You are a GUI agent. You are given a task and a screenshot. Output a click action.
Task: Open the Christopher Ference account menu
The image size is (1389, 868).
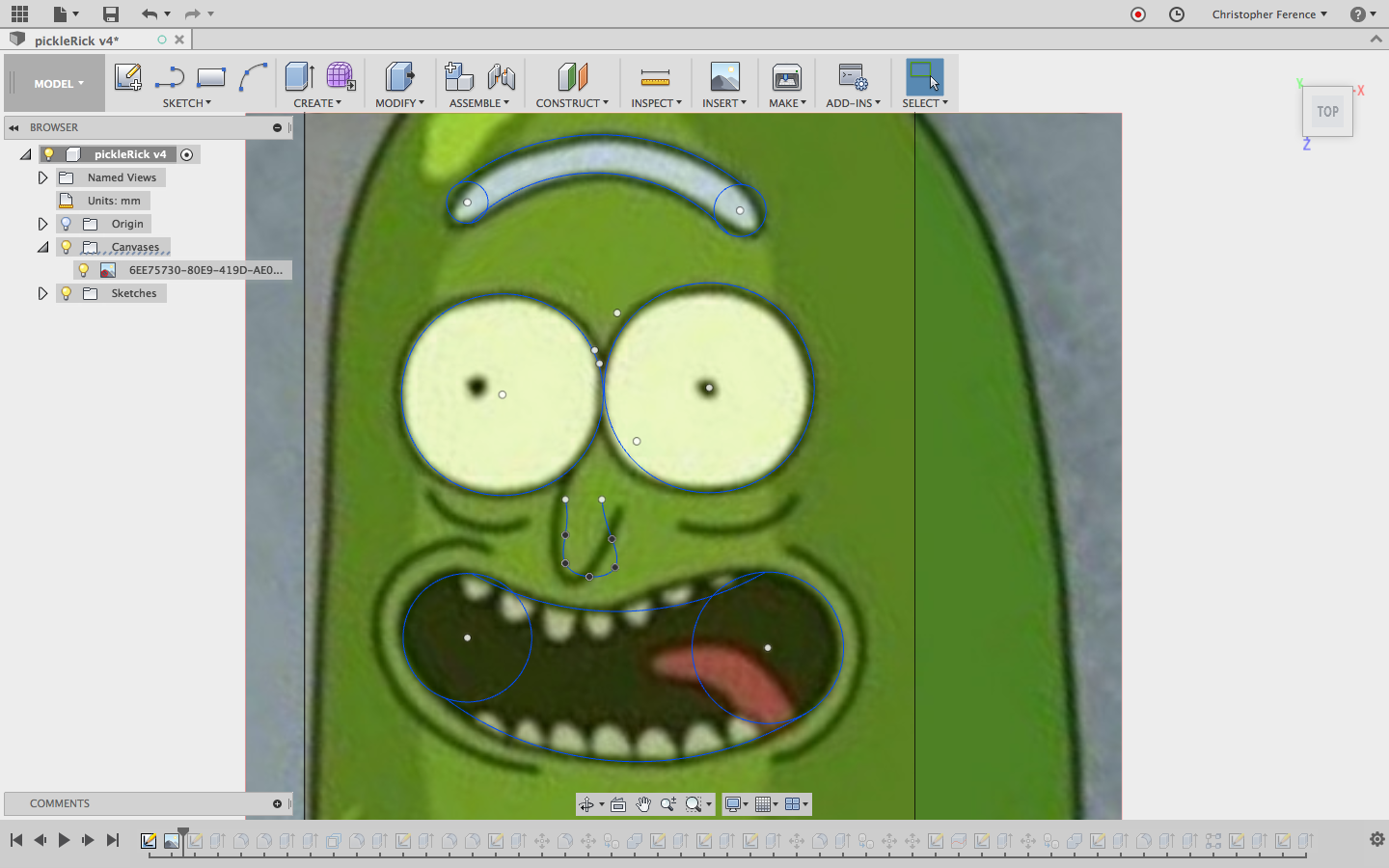1268,14
